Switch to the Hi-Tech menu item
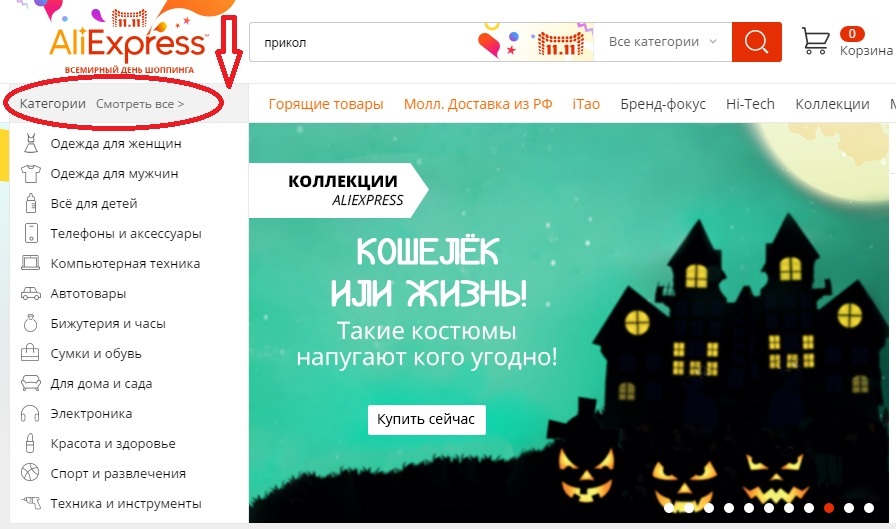The width and height of the screenshot is (896, 529). point(750,104)
